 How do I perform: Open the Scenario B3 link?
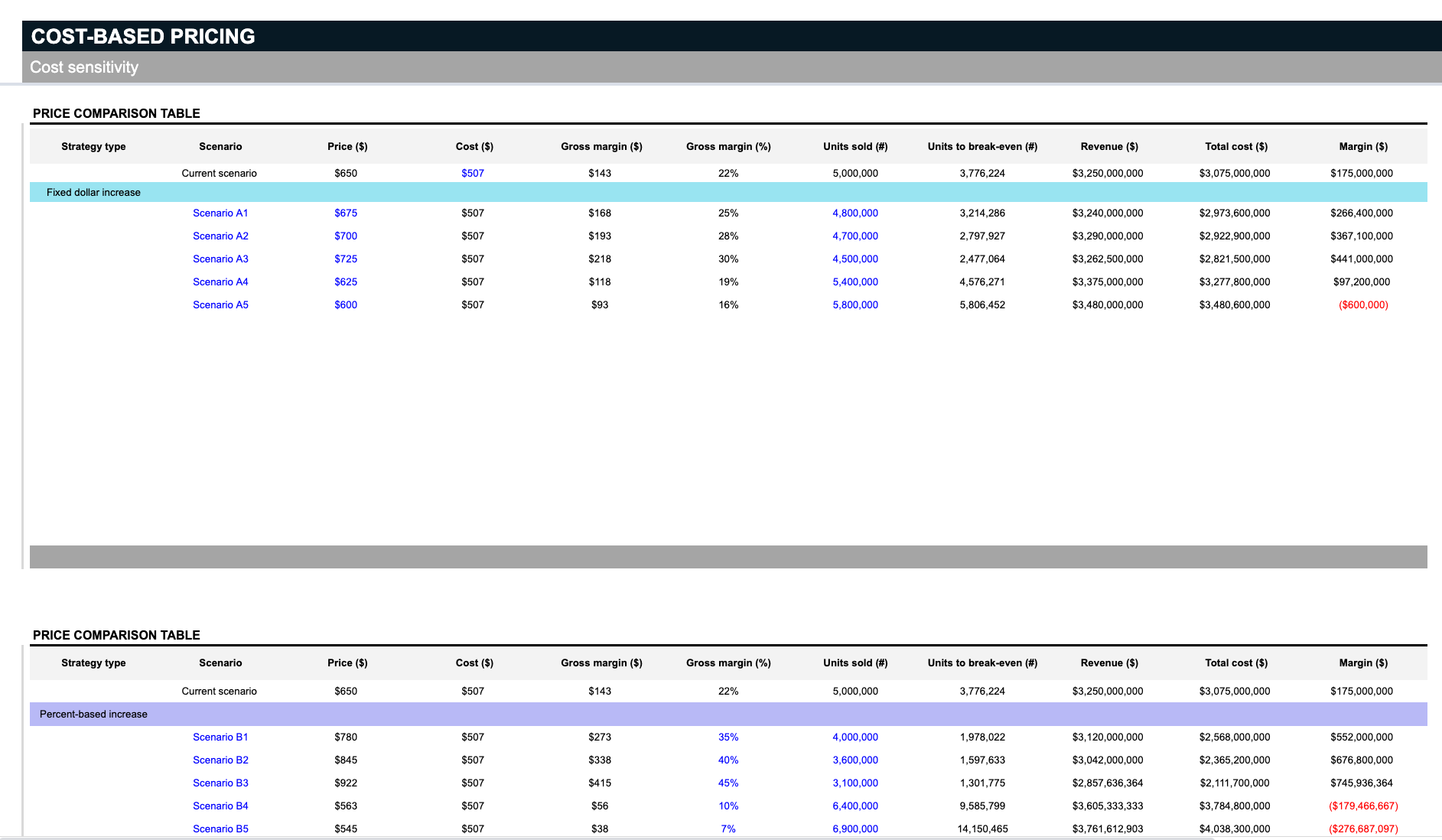[220, 783]
